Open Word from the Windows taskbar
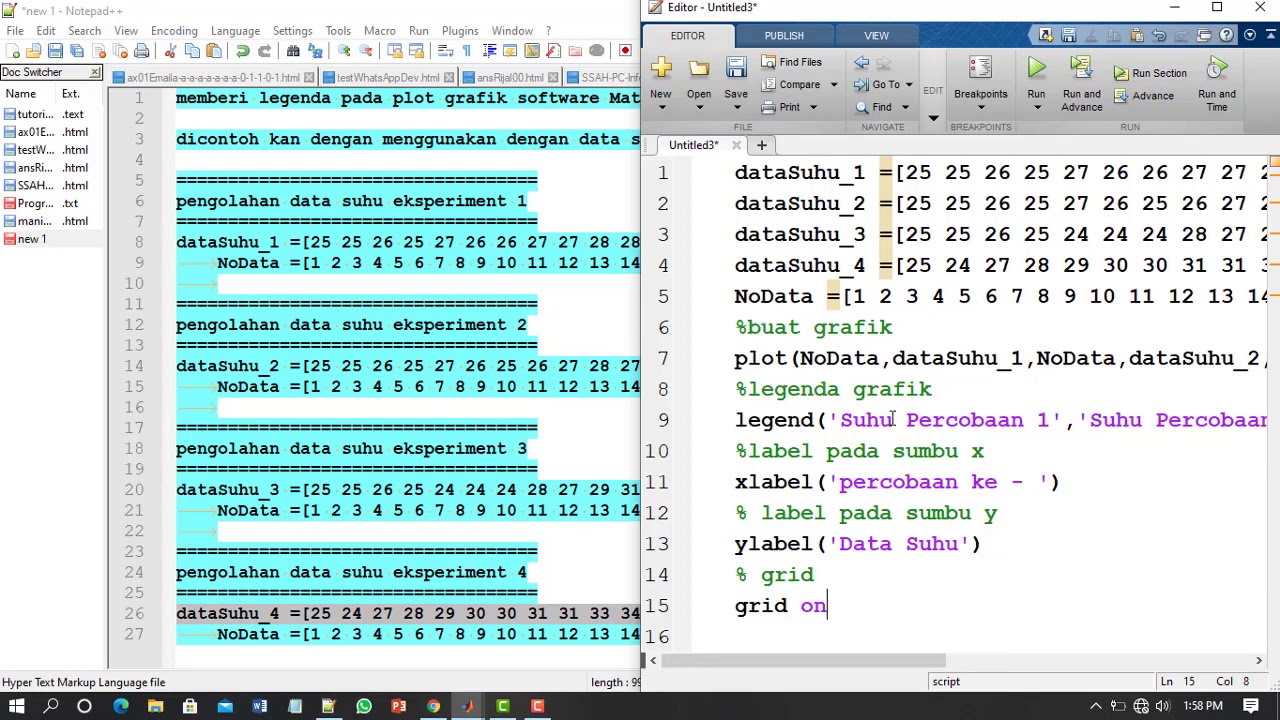The height and width of the screenshot is (720, 1280). point(260,707)
